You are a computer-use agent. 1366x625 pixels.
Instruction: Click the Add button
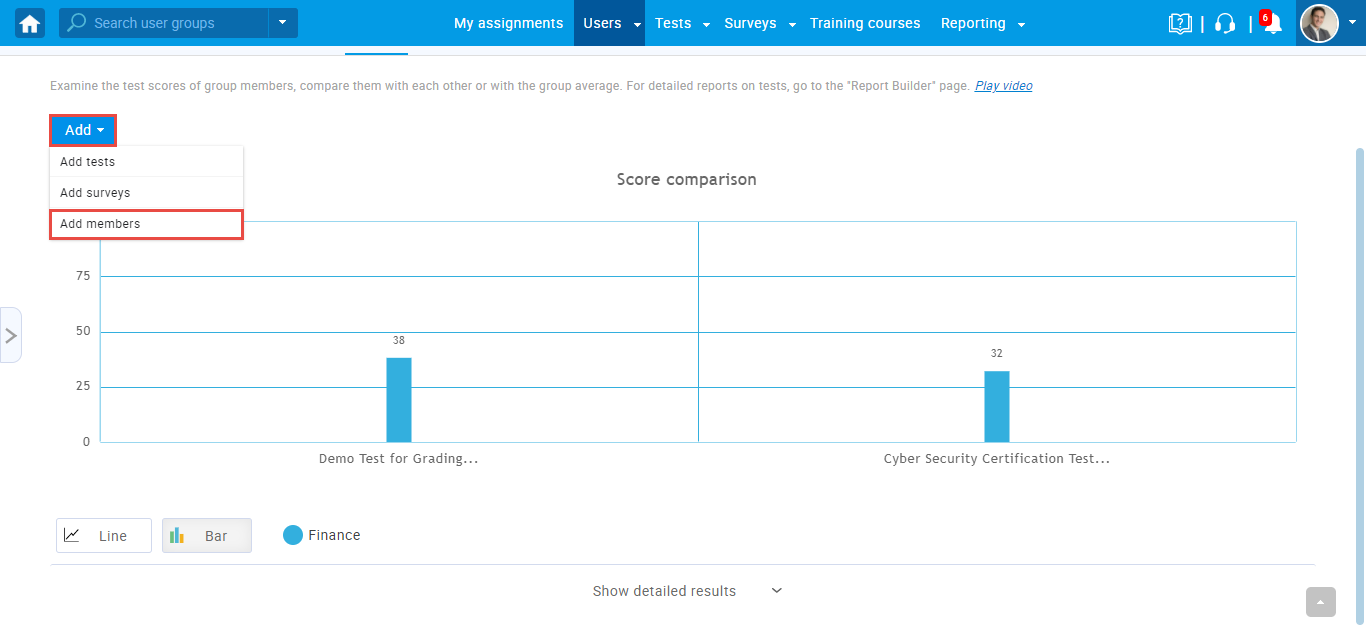coord(83,130)
